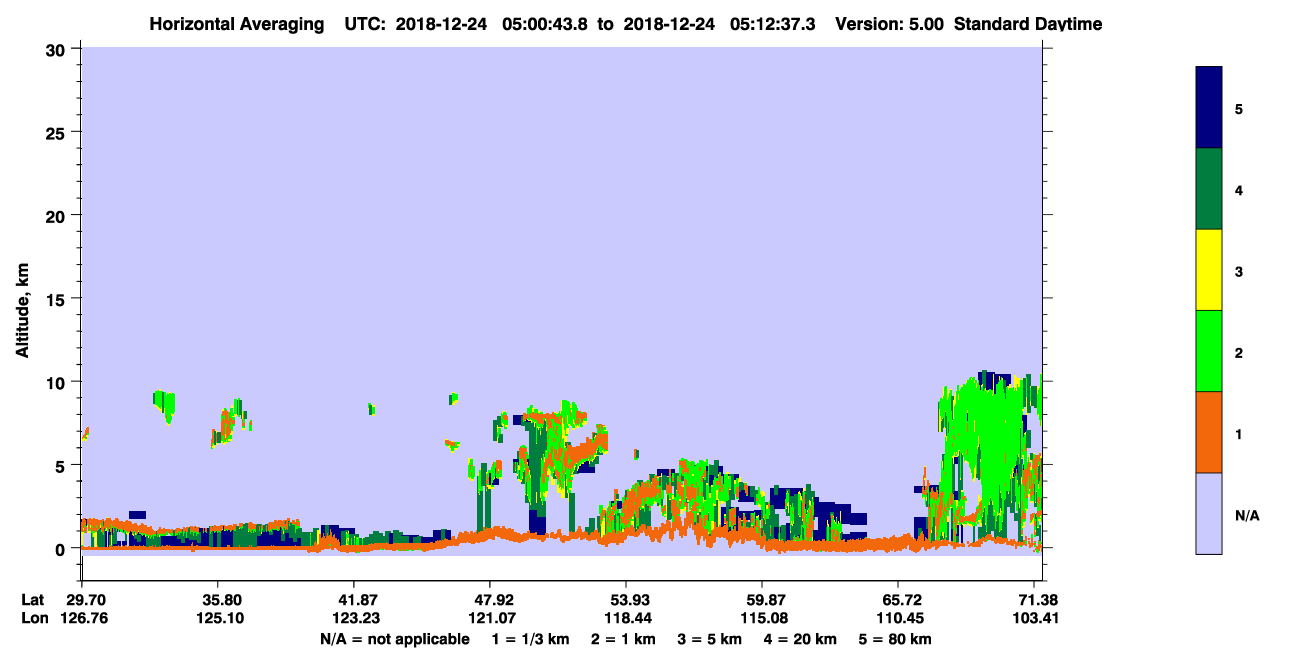Click the color bar label '5'
The height and width of the screenshot is (667, 1300).
click(x=1239, y=109)
